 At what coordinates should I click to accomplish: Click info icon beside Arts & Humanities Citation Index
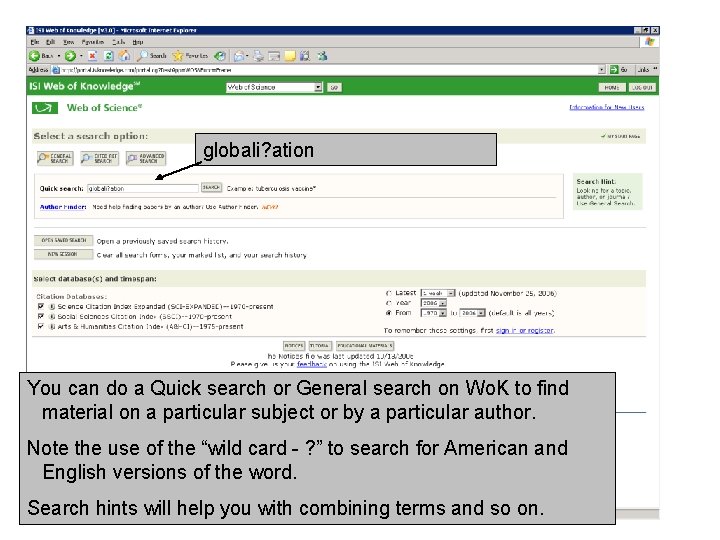point(52,326)
